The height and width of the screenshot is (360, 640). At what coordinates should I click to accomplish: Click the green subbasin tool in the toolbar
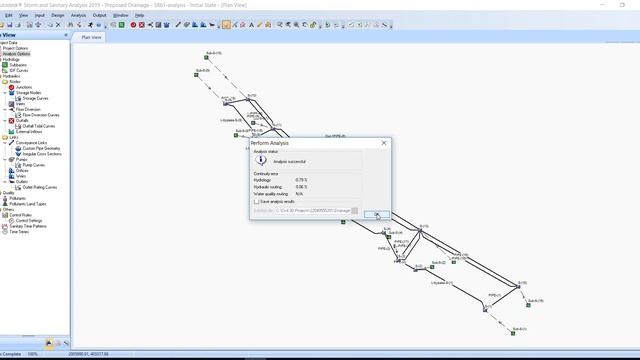tap(122, 25)
